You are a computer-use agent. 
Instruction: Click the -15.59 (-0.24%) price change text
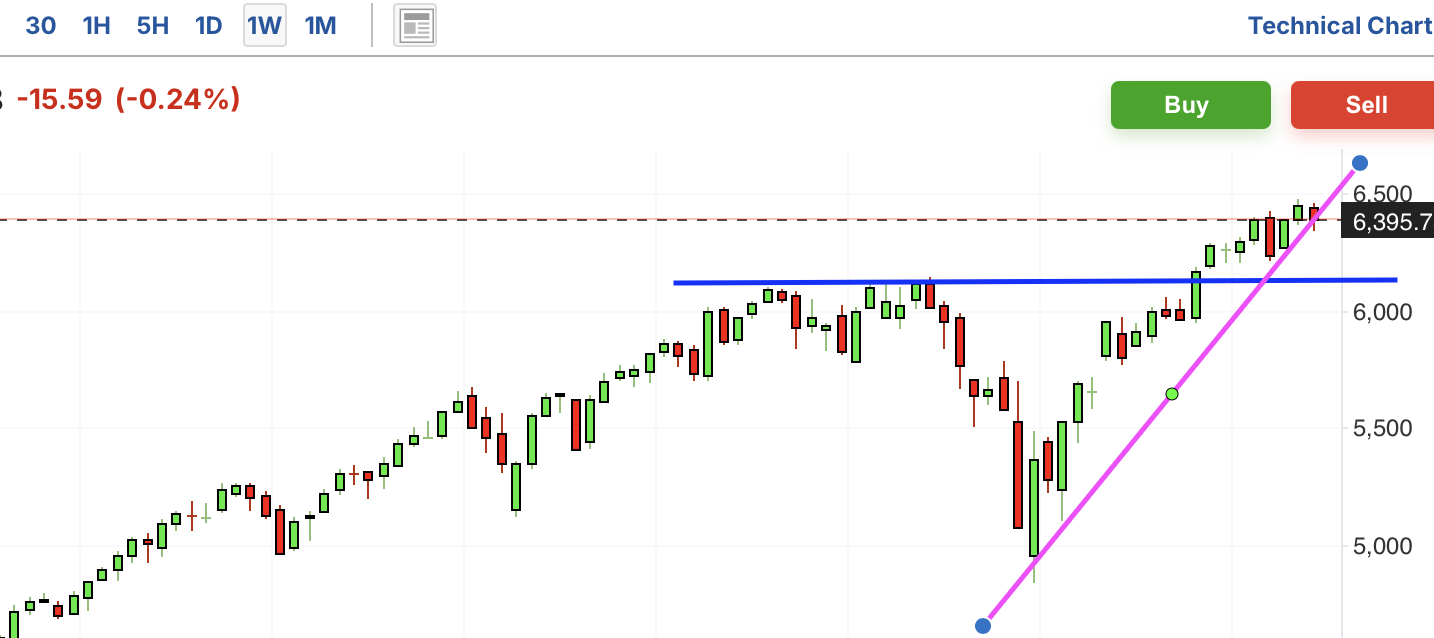coord(128,99)
